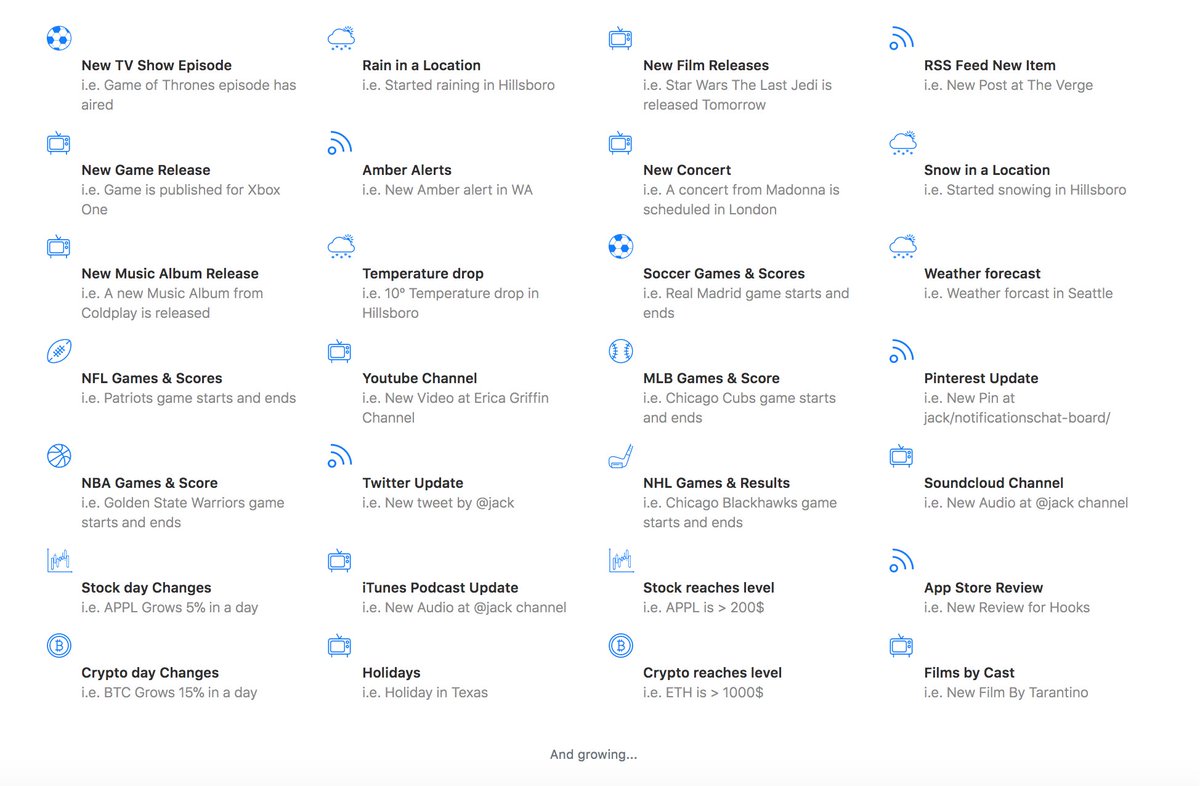1200x786 pixels.
Task: Click the snow cloud icon above Snow in a Location
Action: tap(903, 143)
